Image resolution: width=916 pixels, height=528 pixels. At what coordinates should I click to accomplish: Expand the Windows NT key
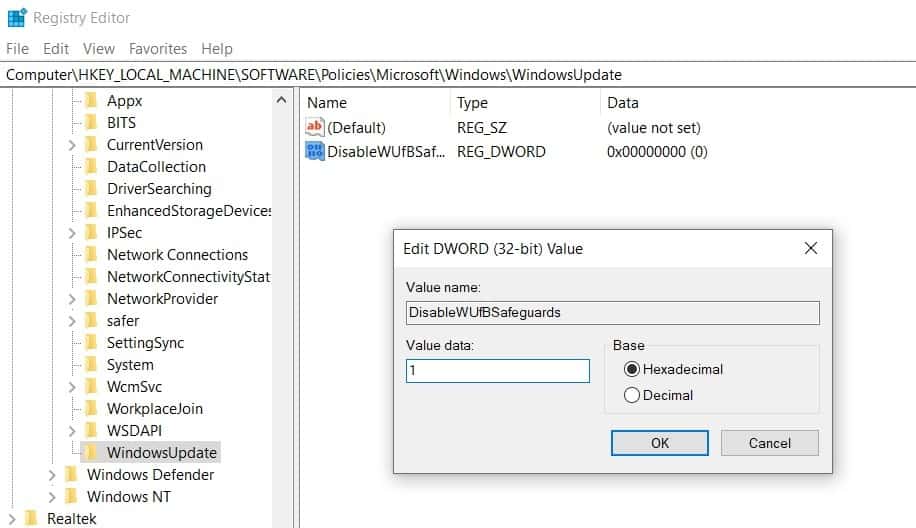click(x=52, y=497)
